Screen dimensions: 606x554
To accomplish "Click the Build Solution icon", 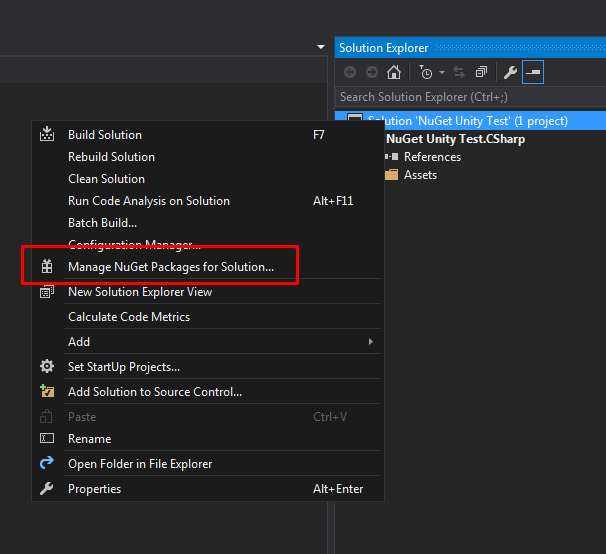I will 47,134.
